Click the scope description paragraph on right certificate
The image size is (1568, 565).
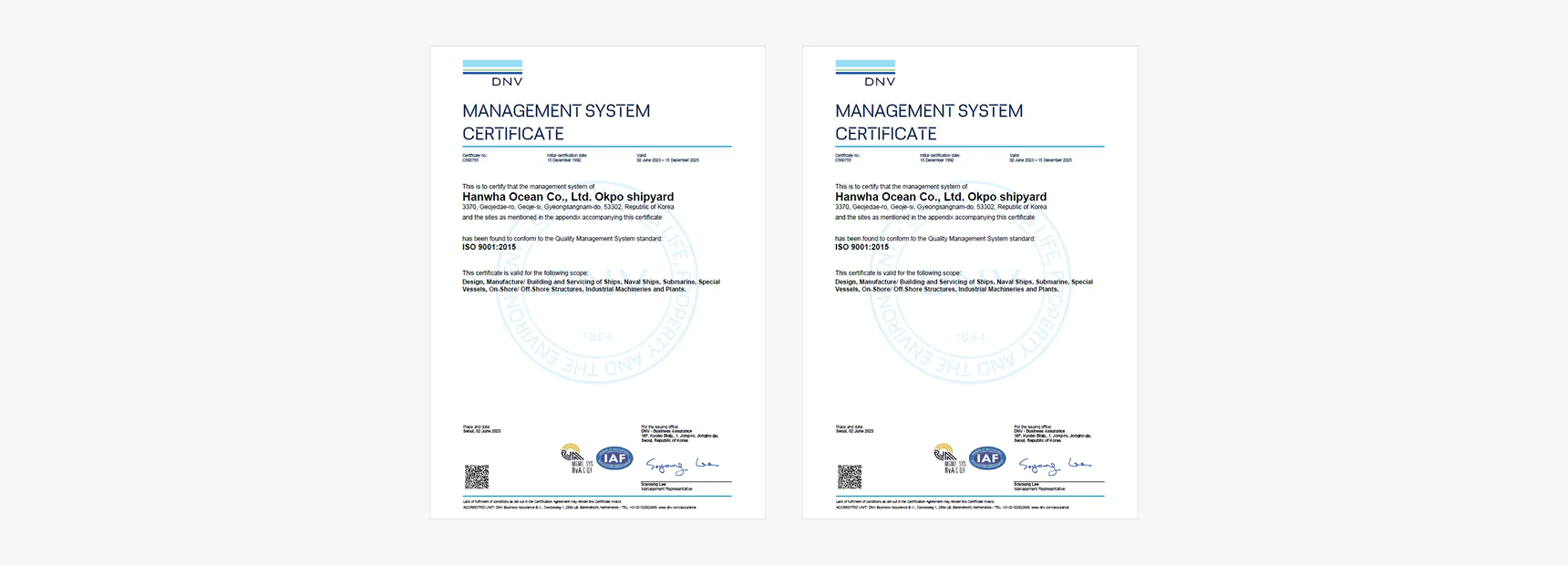(x=964, y=285)
